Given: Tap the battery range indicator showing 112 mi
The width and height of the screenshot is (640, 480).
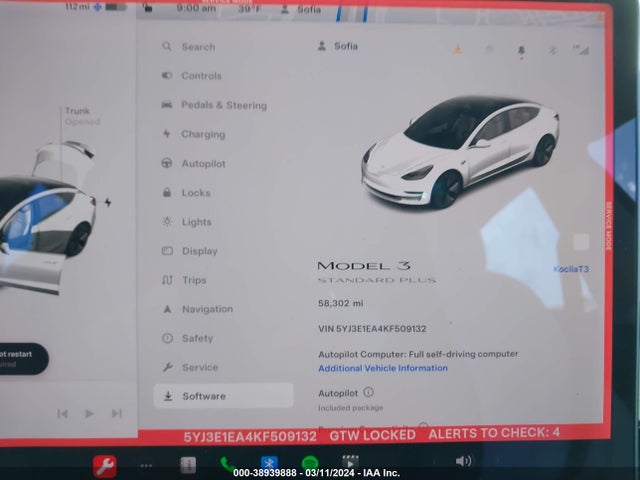Looking at the screenshot, I should point(96,7).
